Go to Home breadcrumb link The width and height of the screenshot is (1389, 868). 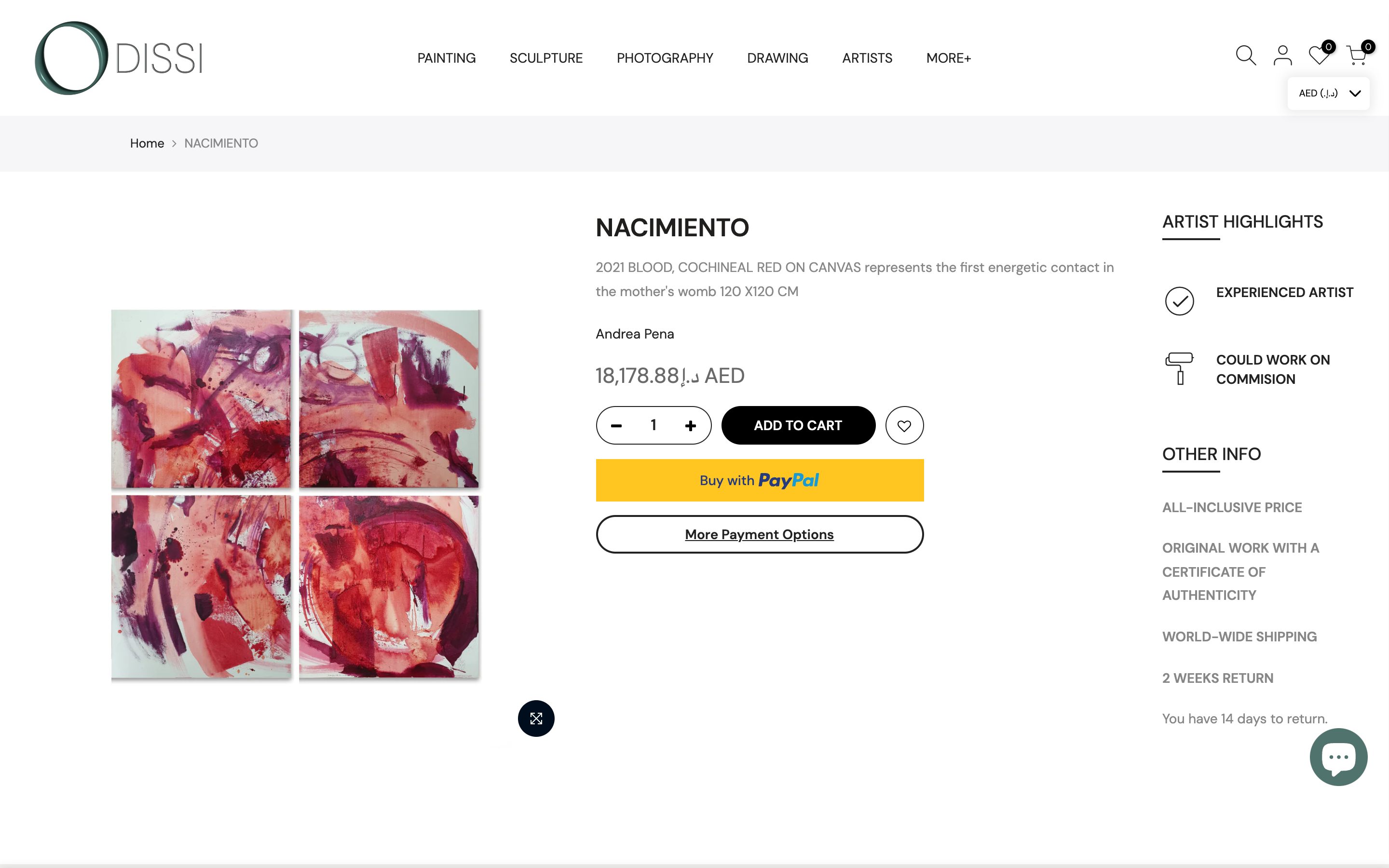[147, 144]
